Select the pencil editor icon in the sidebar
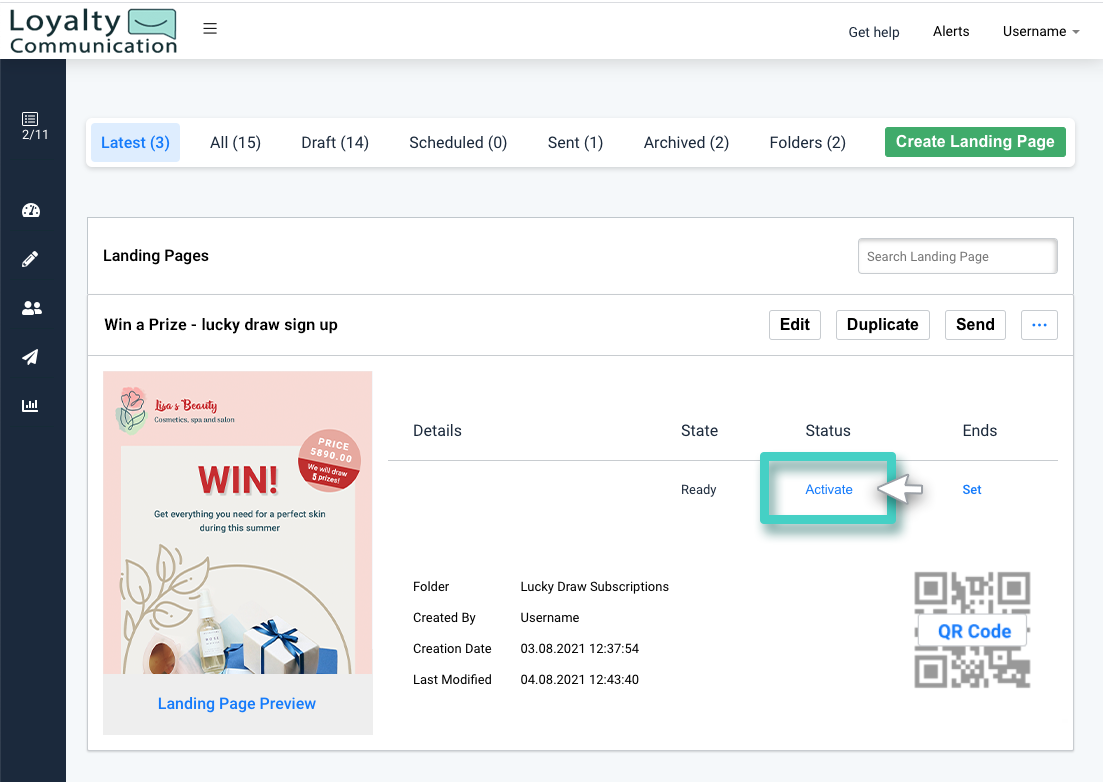The image size is (1103, 782). tap(30, 259)
